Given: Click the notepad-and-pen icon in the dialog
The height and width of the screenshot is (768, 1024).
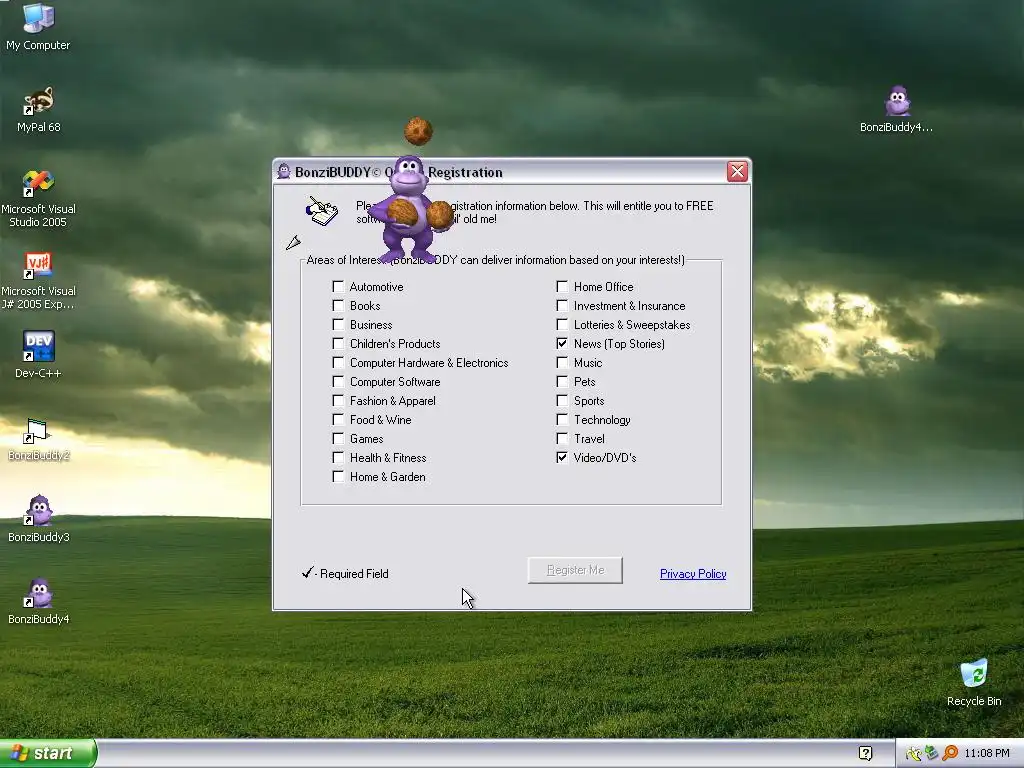Looking at the screenshot, I should tap(322, 211).
